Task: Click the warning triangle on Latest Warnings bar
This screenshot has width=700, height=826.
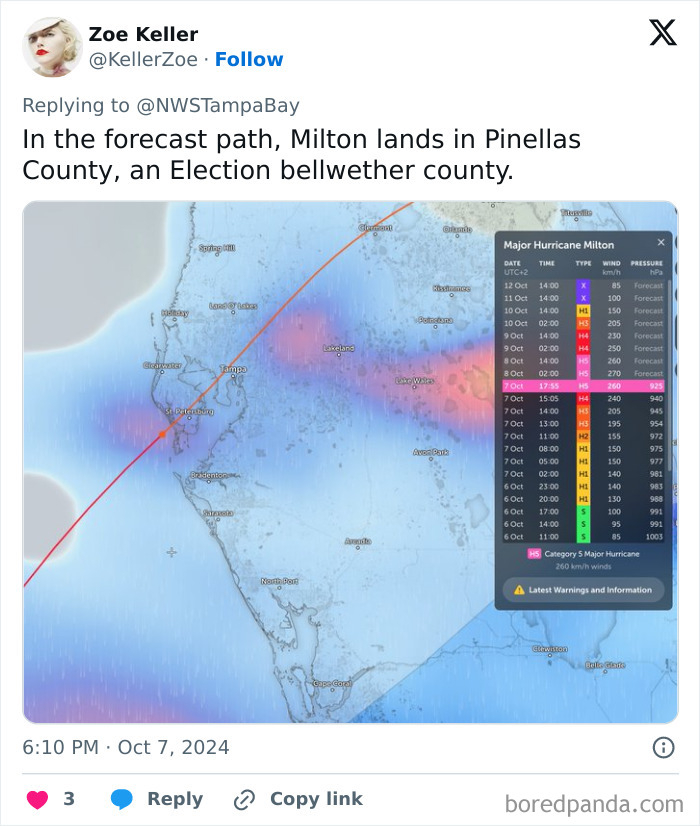Action: click(522, 590)
